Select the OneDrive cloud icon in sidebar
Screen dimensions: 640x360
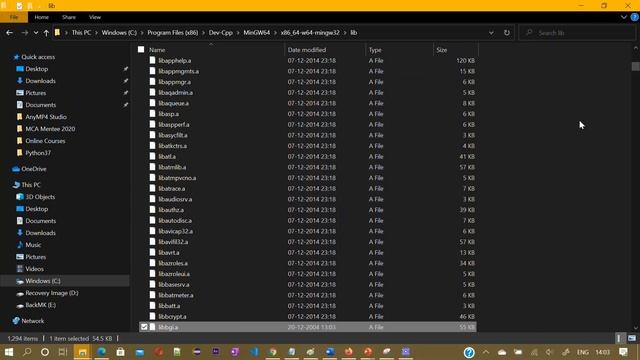tap(16, 169)
